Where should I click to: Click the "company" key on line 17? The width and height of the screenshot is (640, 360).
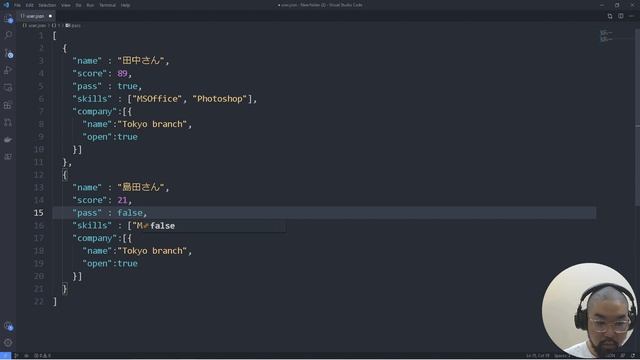click(95, 238)
